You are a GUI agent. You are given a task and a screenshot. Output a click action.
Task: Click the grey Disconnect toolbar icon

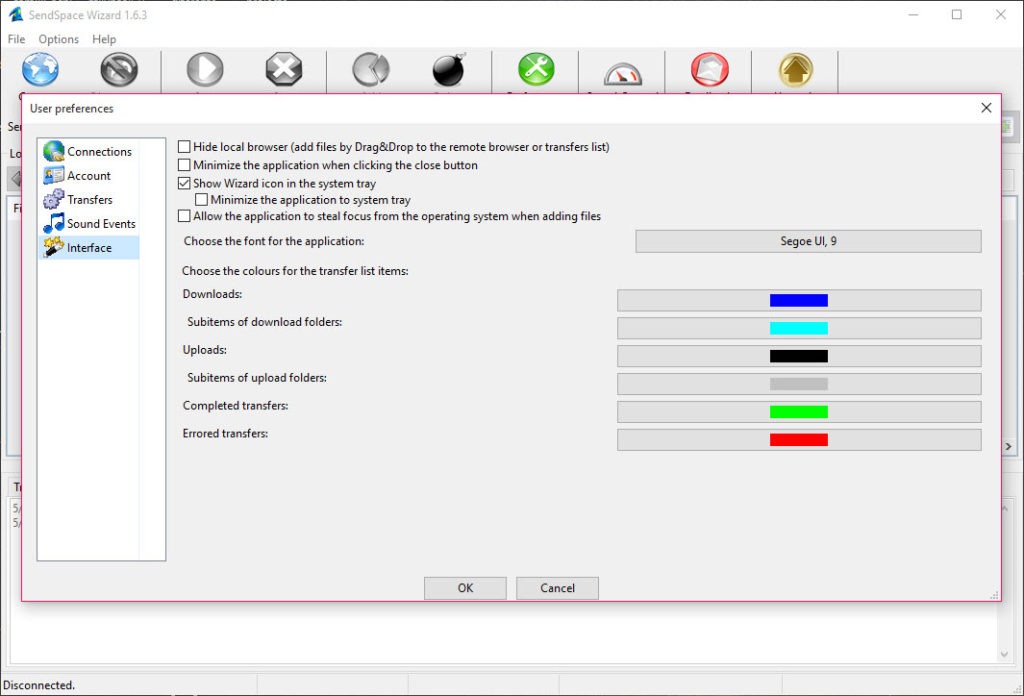(119, 69)
